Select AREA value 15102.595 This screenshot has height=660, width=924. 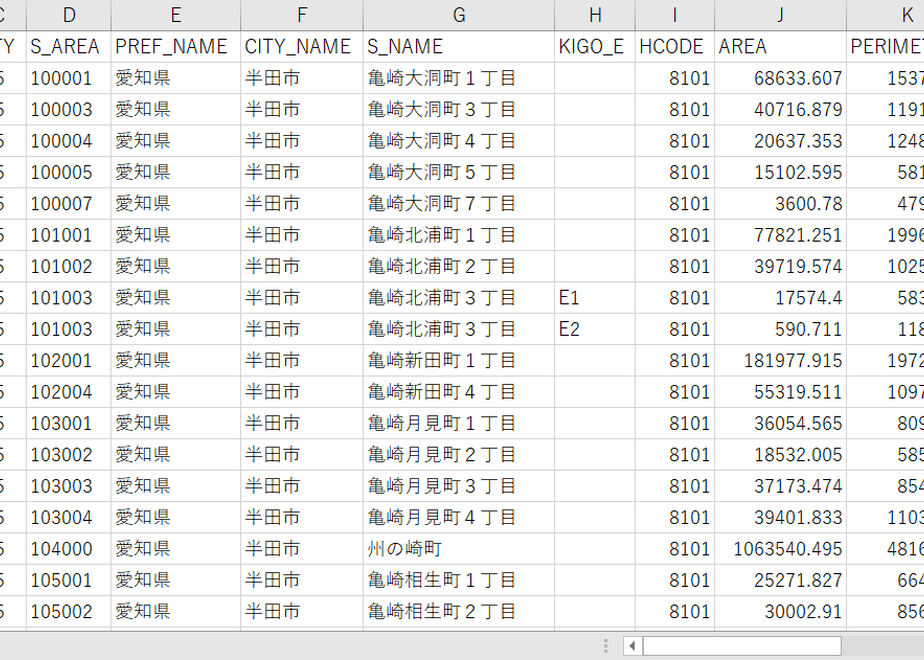click(780, 172)
